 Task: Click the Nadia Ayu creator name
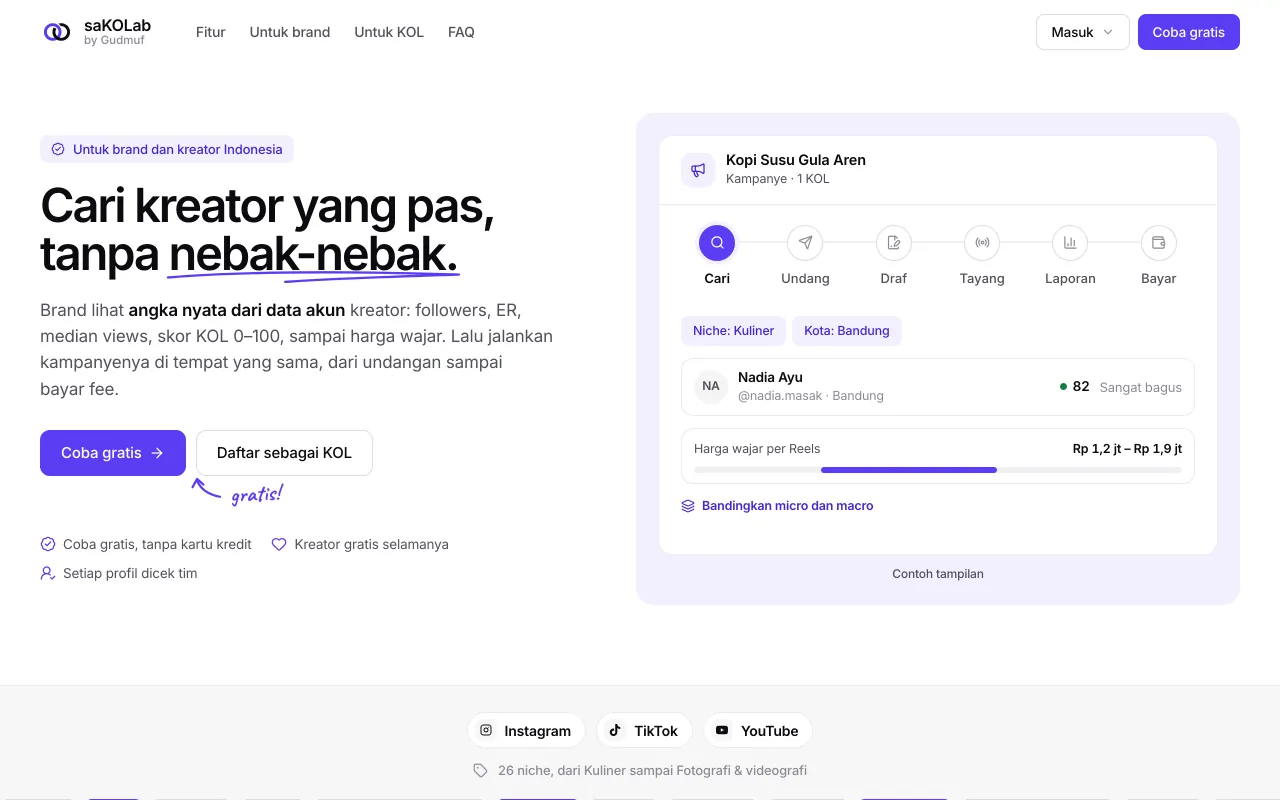point(770,377)
